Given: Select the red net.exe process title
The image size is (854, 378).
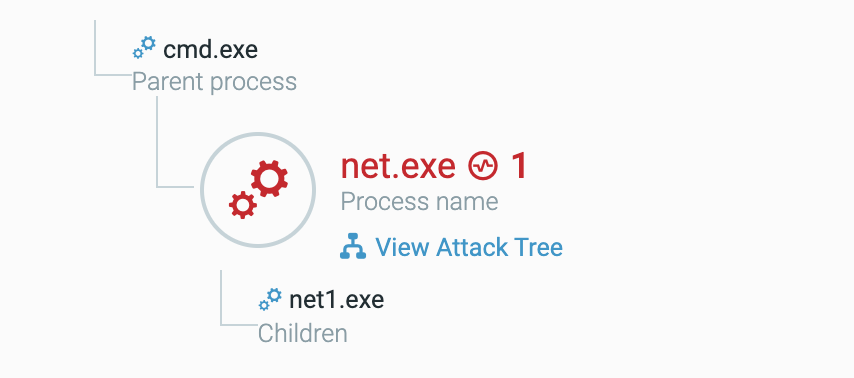Looking at the screenshot, I should [398, 166].
